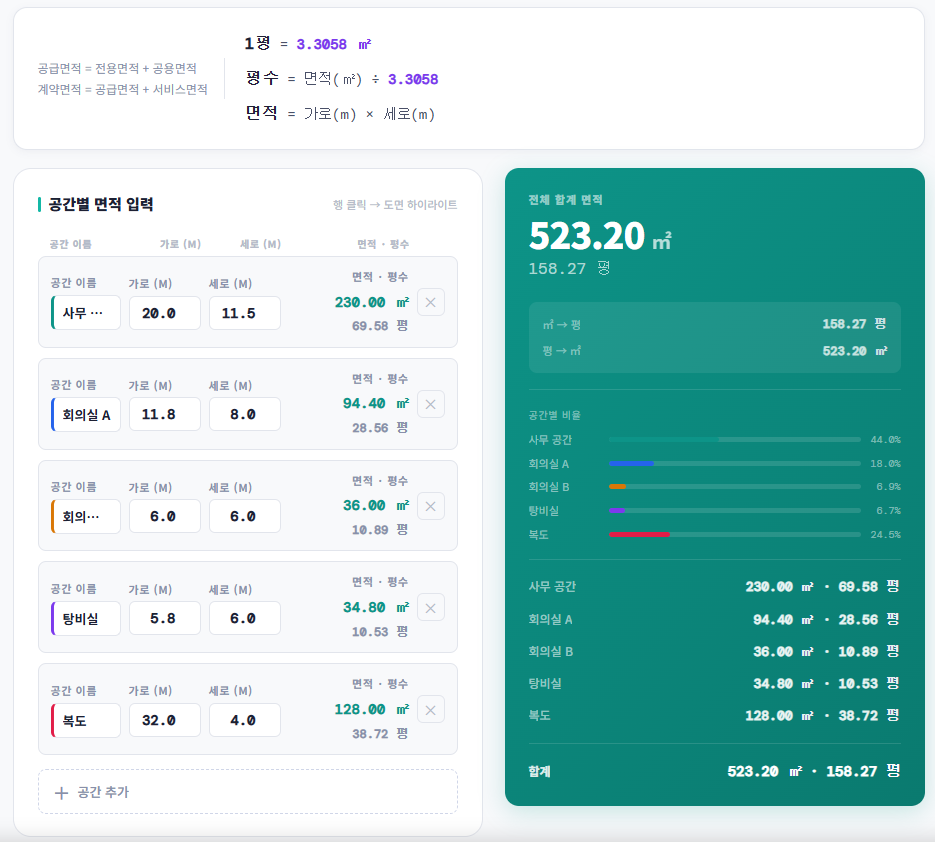Click the 합계 summary row
935x842 pixels.
tap(714, 771)
